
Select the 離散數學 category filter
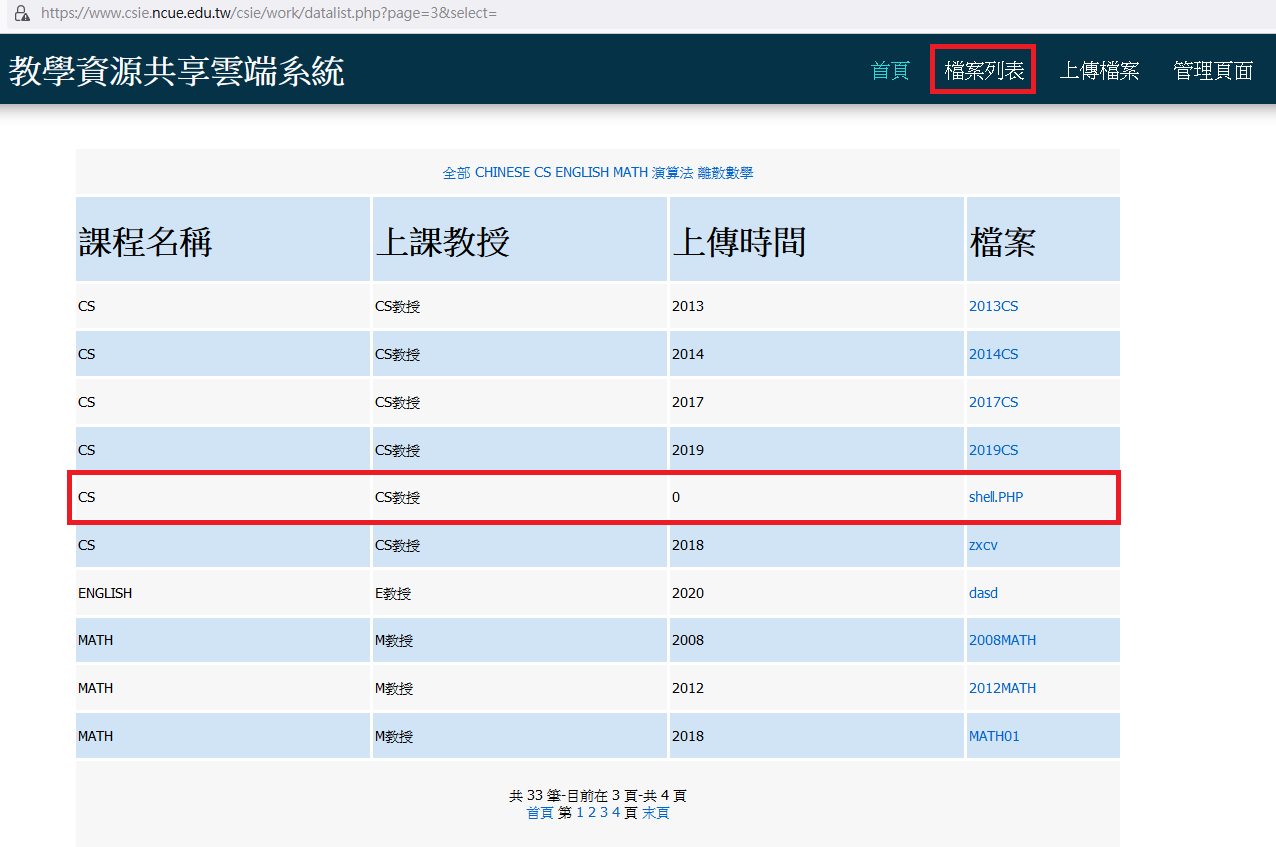pyautogui.click(x=725, y=173)
